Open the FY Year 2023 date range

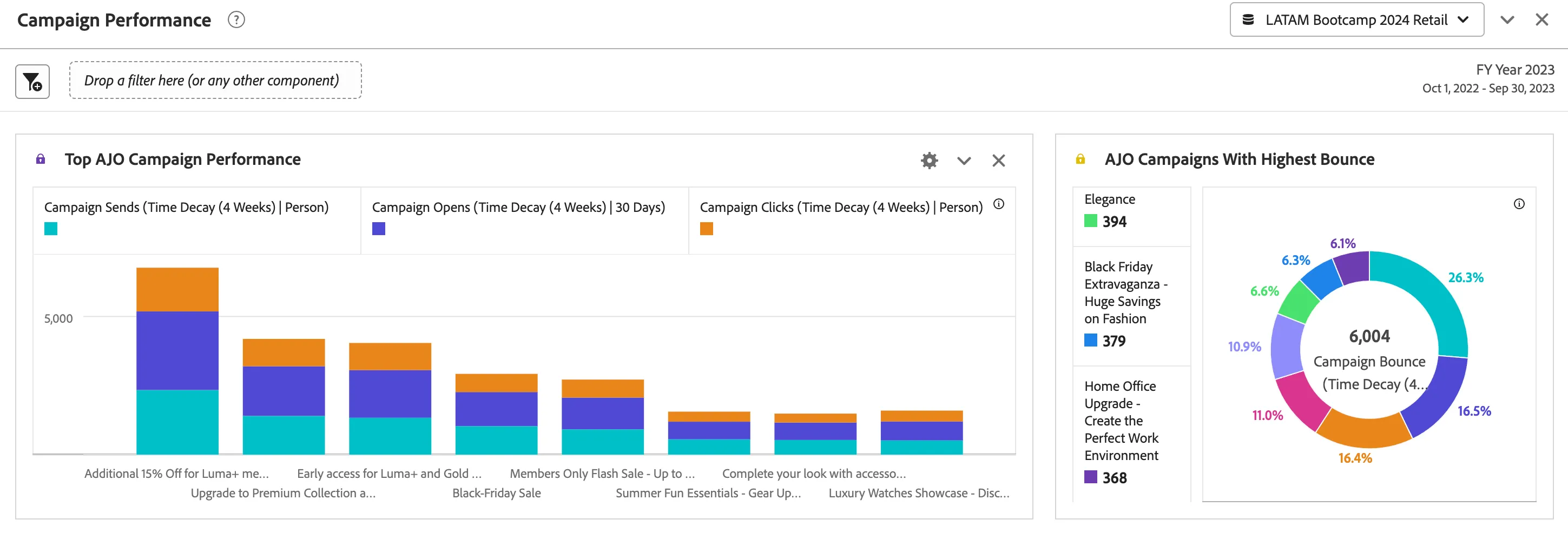pyautogui.click(x=1488, y=79)
